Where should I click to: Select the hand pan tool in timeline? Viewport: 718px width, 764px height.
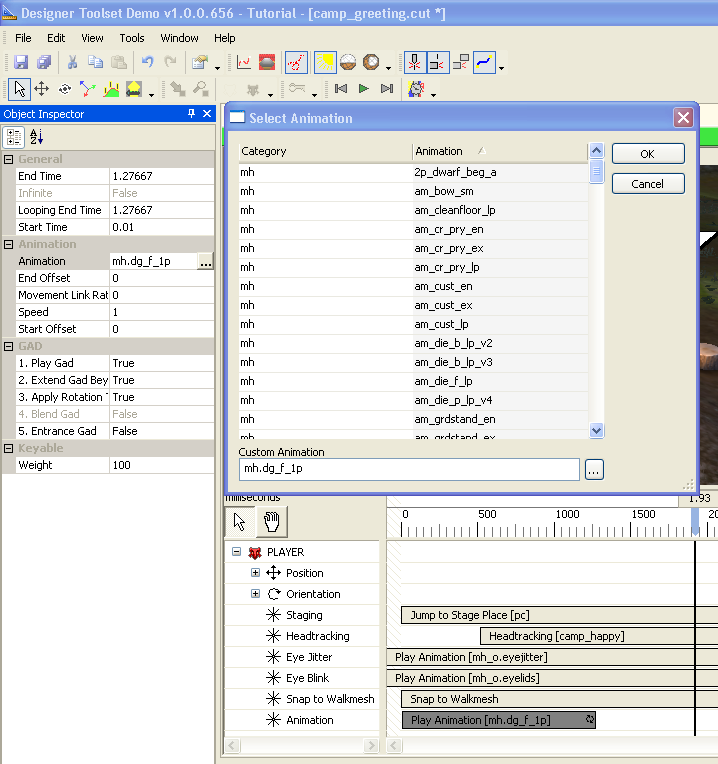coord(271,521)
